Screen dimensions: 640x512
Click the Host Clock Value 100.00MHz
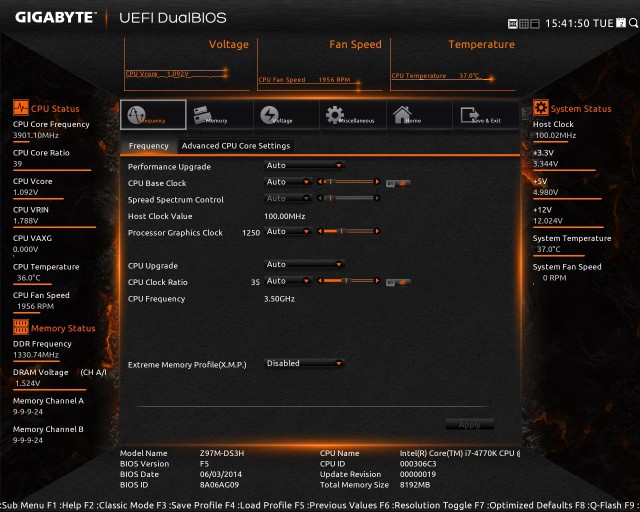284,216
